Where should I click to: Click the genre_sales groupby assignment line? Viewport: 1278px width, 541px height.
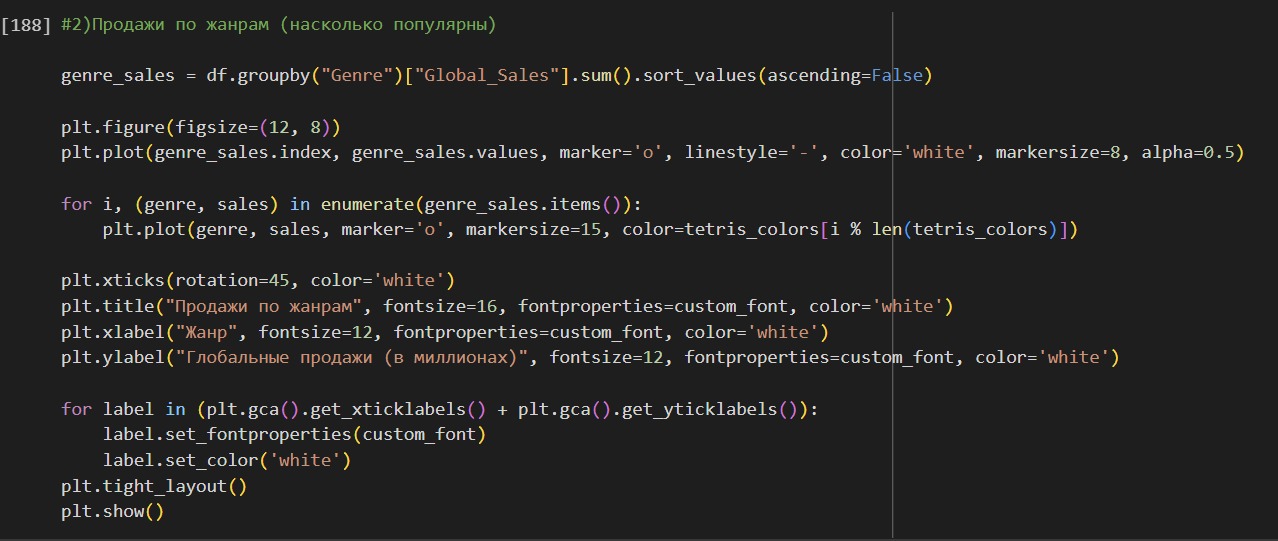(x=496, y=76)
